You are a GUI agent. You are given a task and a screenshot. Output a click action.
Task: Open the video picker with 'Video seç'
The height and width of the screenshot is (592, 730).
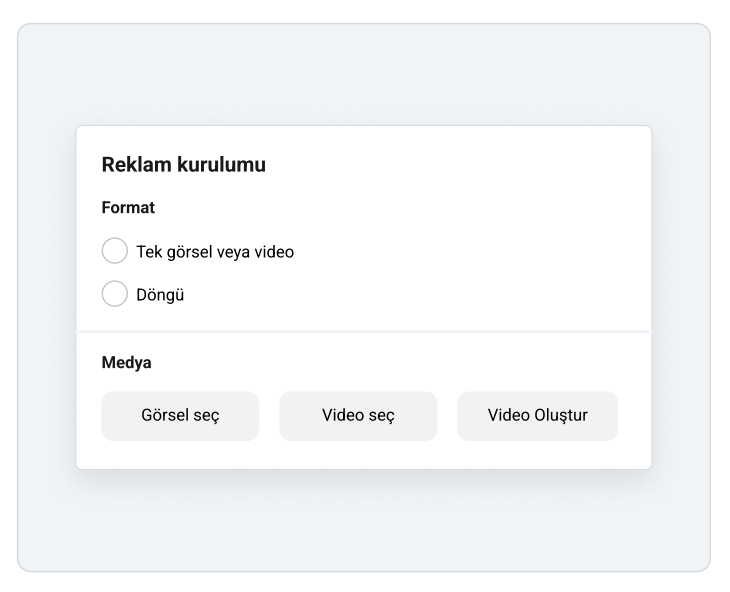click(x=358, y=416)
